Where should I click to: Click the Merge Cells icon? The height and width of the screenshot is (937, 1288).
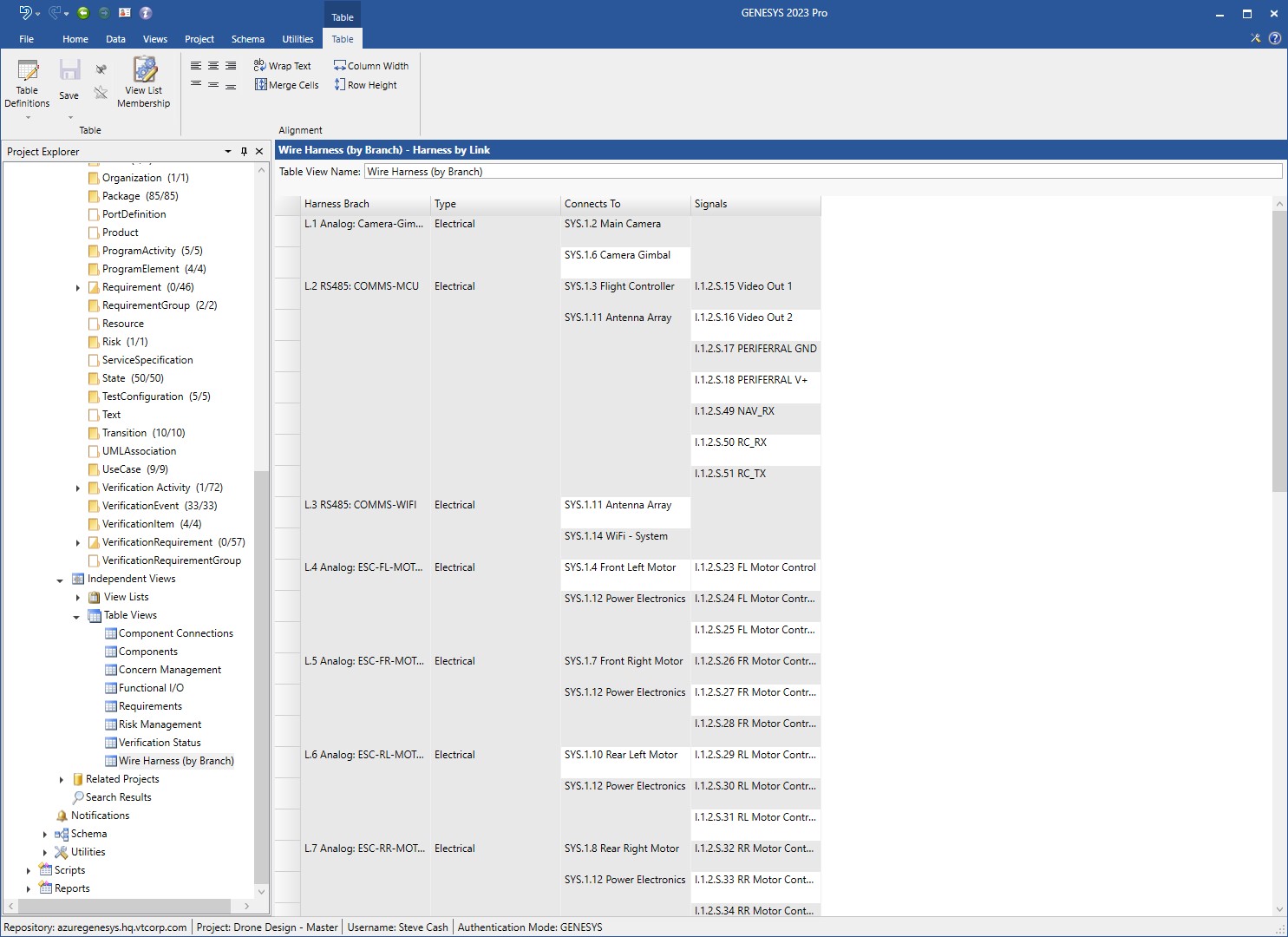point(285,84)
